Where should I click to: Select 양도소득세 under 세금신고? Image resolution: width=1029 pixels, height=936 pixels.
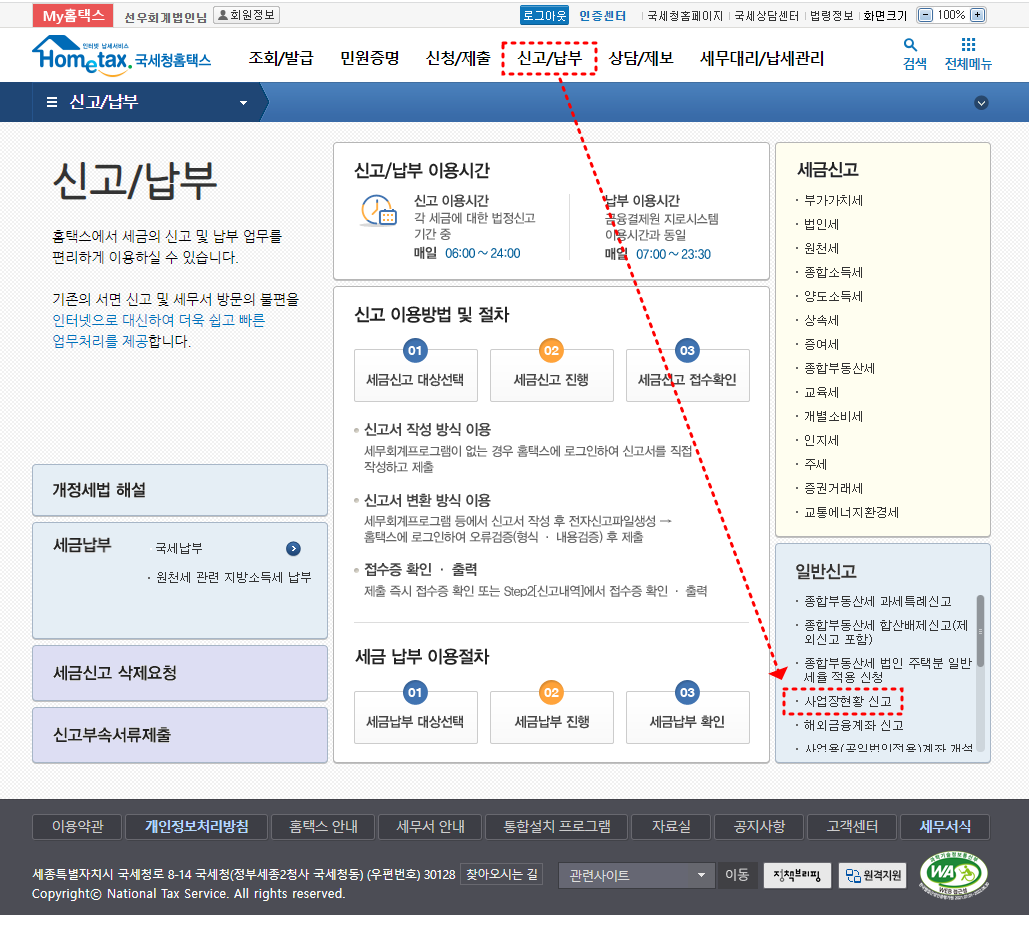[x=833, y=296]
